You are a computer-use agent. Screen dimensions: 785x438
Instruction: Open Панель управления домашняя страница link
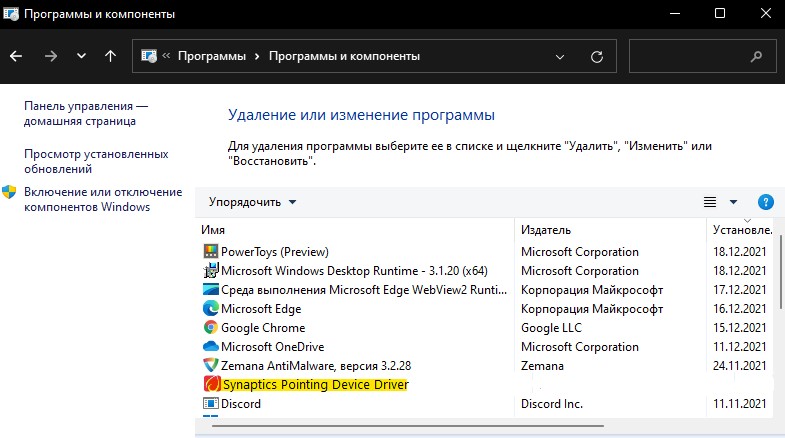point(86,113)
